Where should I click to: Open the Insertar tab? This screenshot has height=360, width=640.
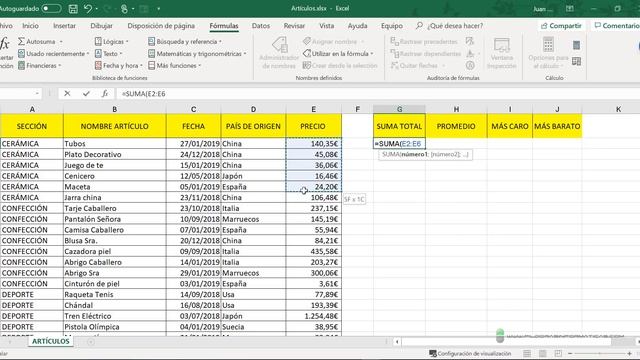pyautogui.click(x=64, y=26)
